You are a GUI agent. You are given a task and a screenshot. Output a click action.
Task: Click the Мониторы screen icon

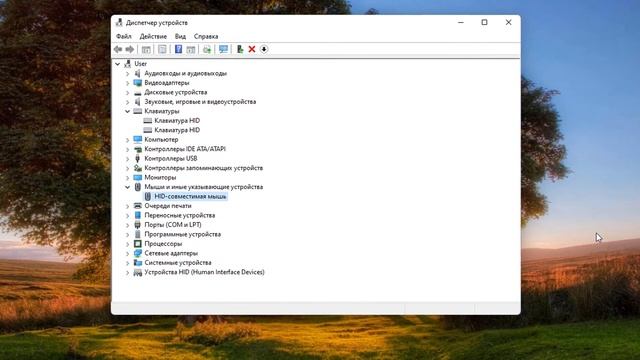pyautogui.click(x=138, y=178)
